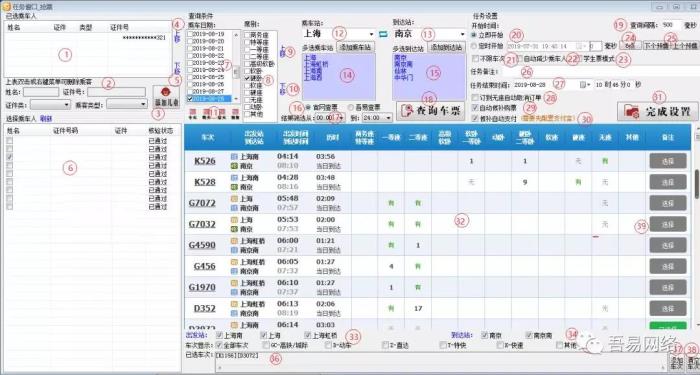Click the 任务备注 input field
This screenshot has height=375, width=700.
pyautogui.click(x=600, y=71)
